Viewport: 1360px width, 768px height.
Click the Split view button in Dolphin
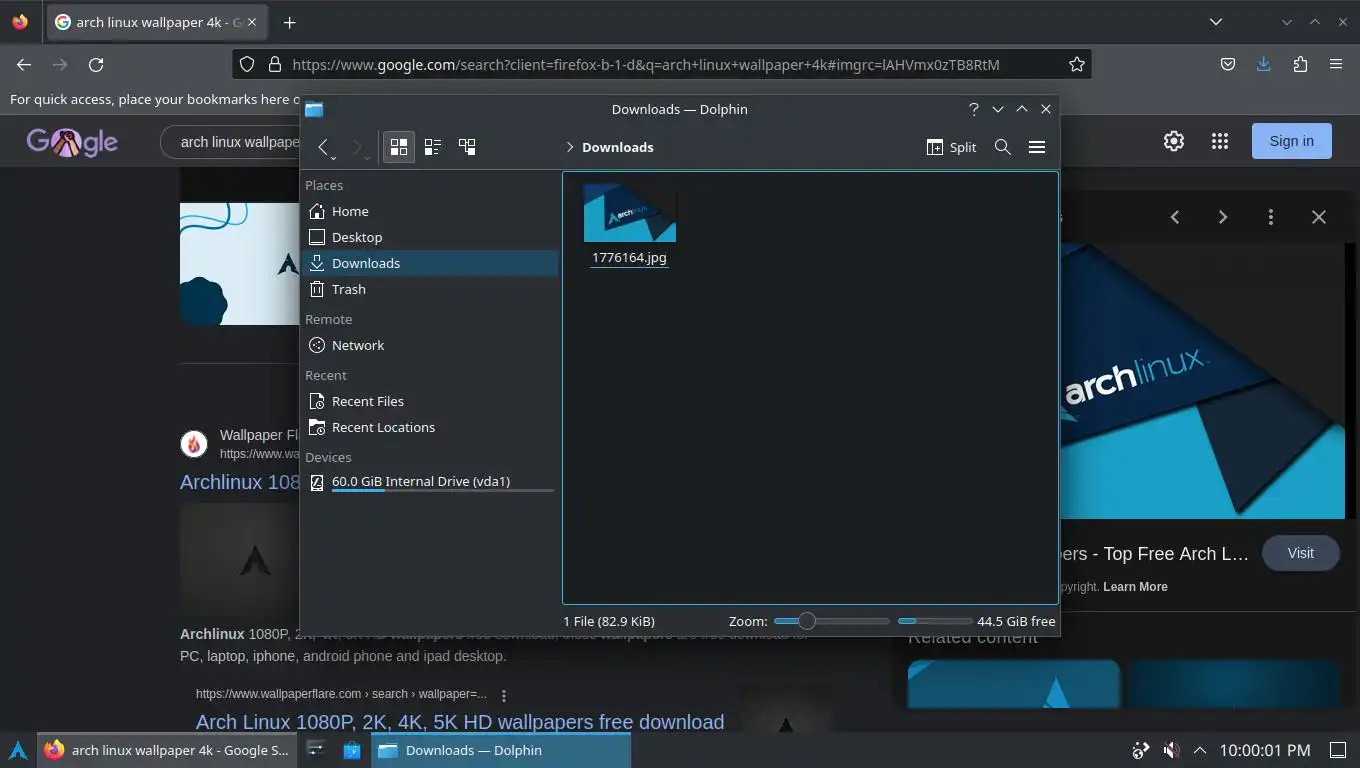tap(951, 147)
